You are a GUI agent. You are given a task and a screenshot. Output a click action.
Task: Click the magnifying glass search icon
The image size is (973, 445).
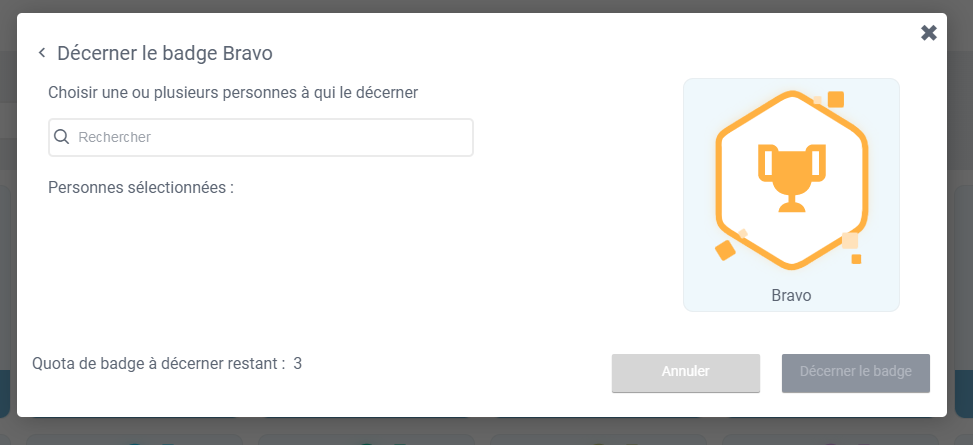coord(62,137)
